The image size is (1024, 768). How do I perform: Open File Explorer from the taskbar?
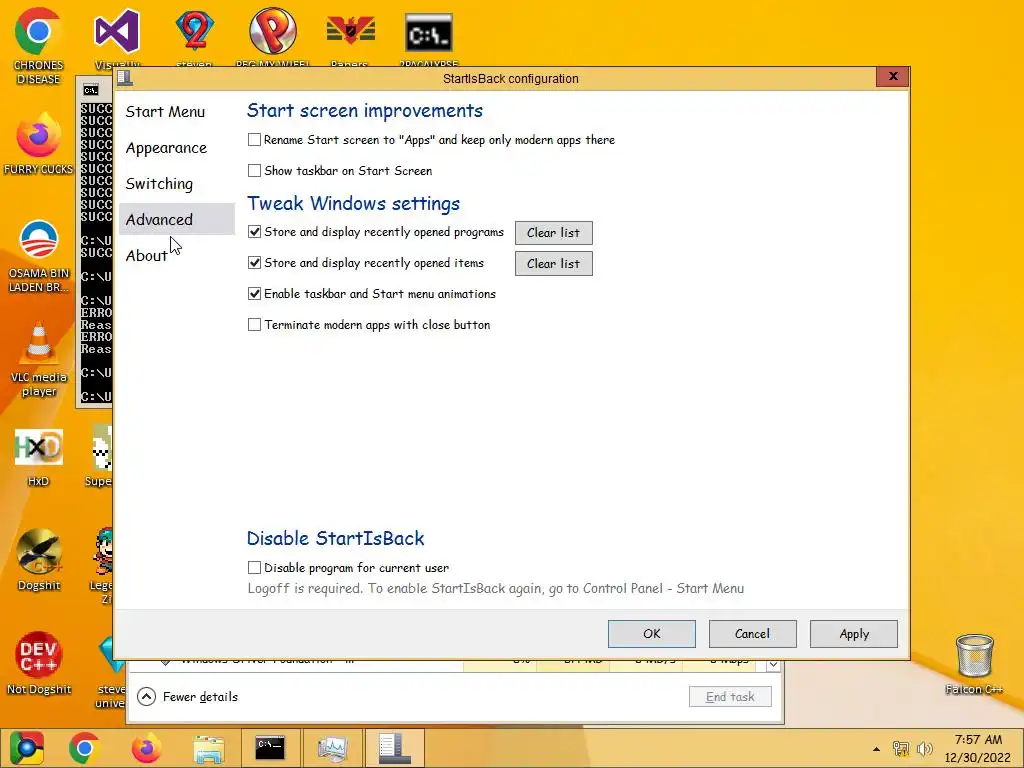(x=208, y=748)
